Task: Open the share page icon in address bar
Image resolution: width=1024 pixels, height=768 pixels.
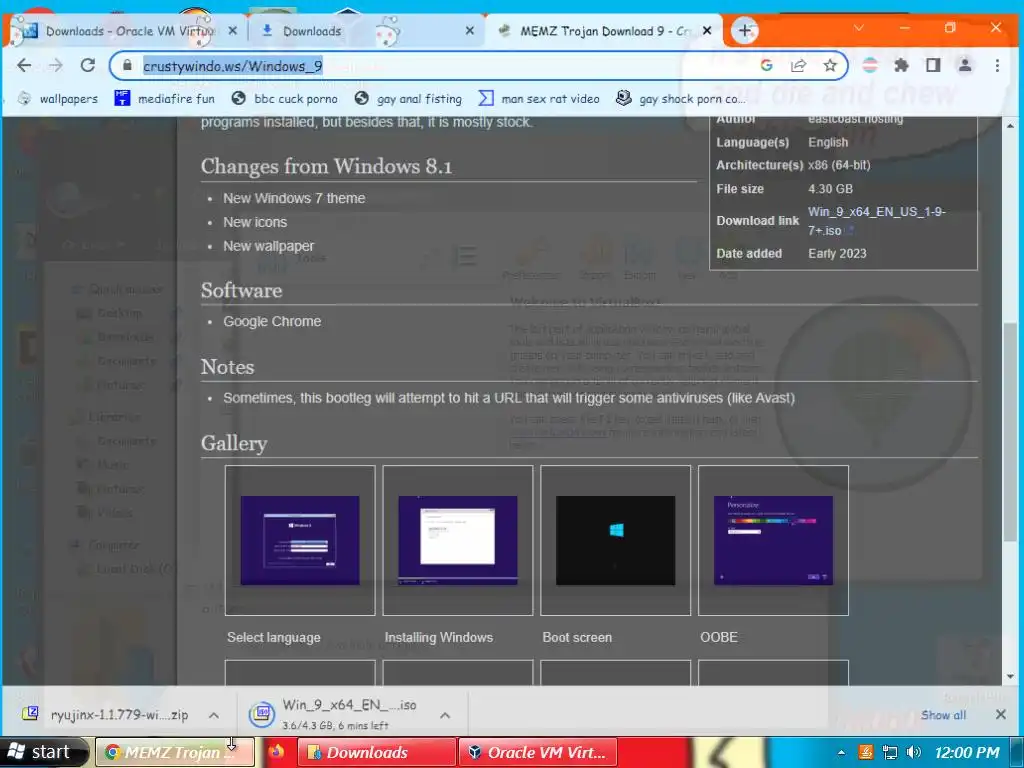Action: (x=798, y=65)
